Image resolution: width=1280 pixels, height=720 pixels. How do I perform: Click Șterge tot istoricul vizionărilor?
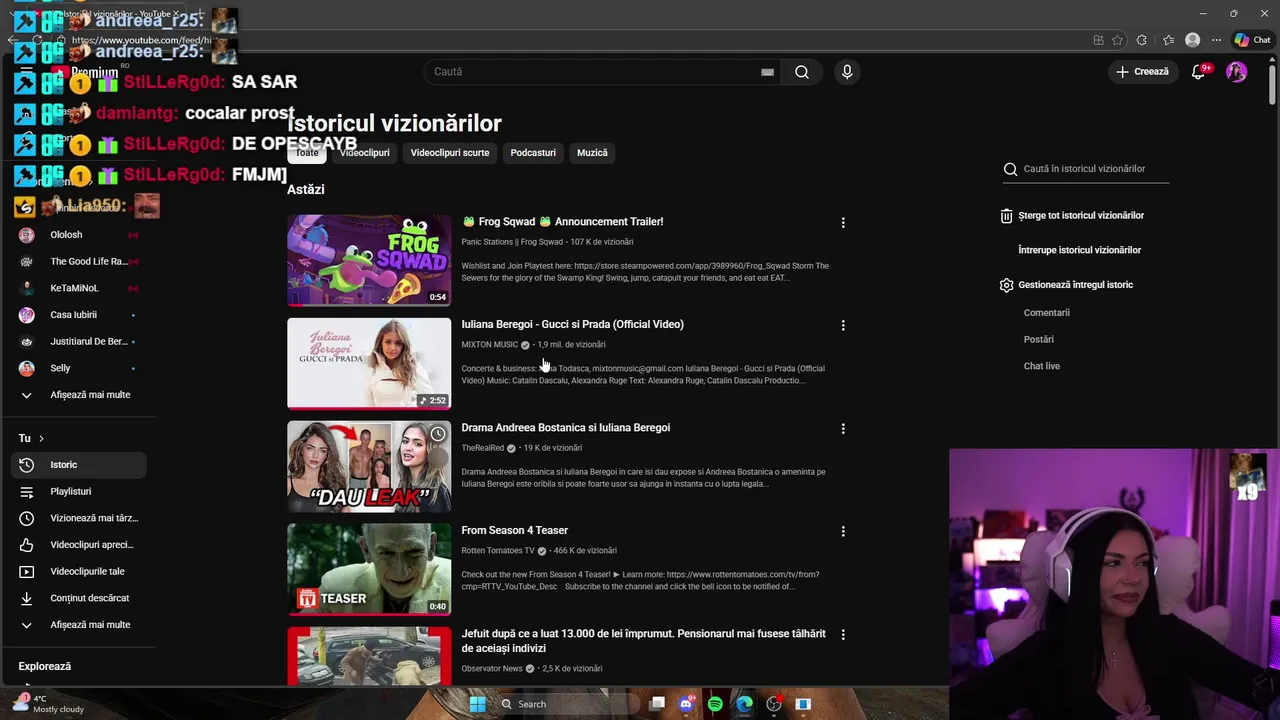tap(1081, 215)
